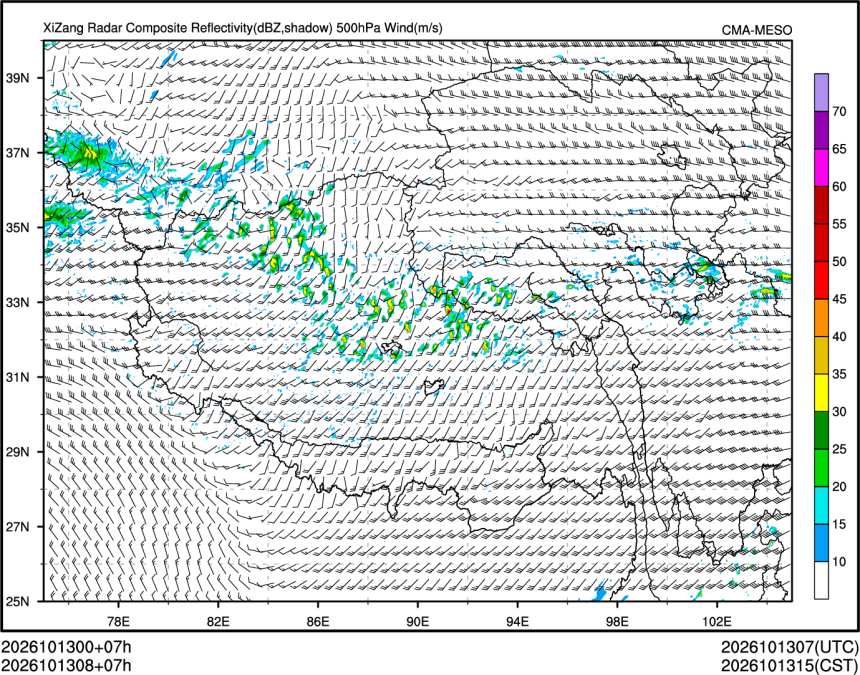Click the 94E longitude label

518,621
